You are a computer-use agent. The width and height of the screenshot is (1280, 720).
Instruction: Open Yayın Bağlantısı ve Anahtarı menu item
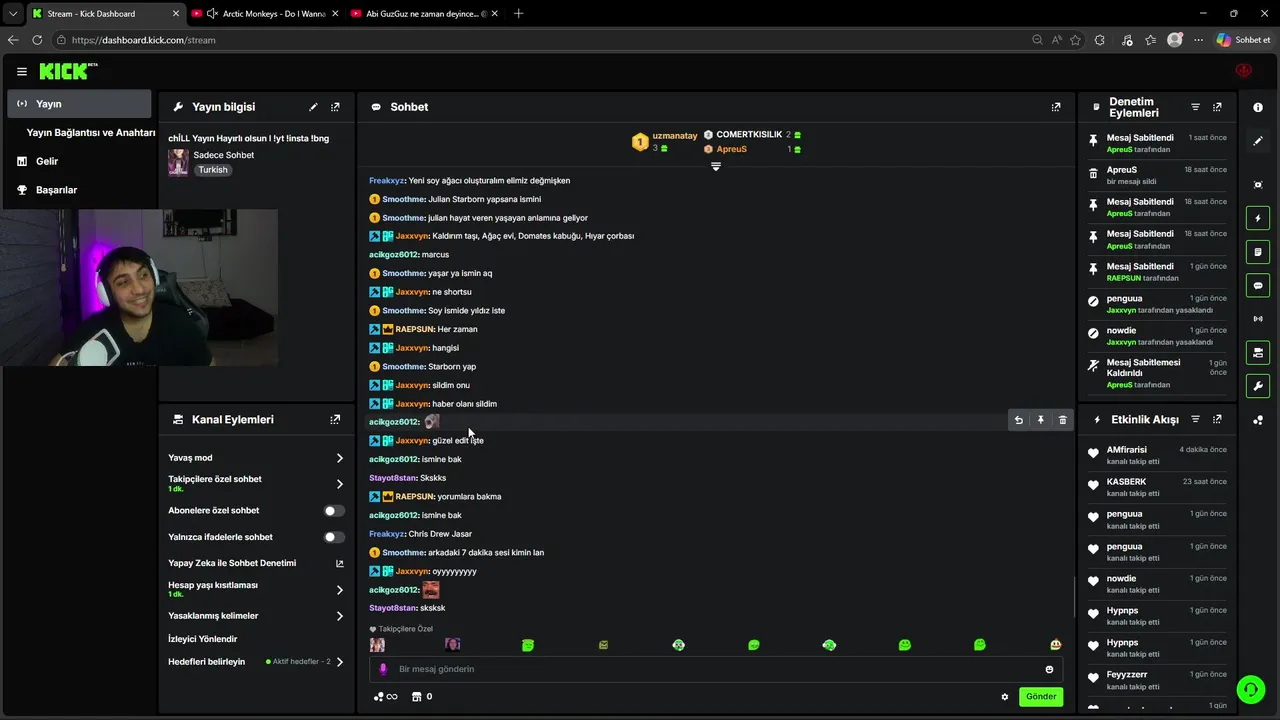(x=91, y=133)
